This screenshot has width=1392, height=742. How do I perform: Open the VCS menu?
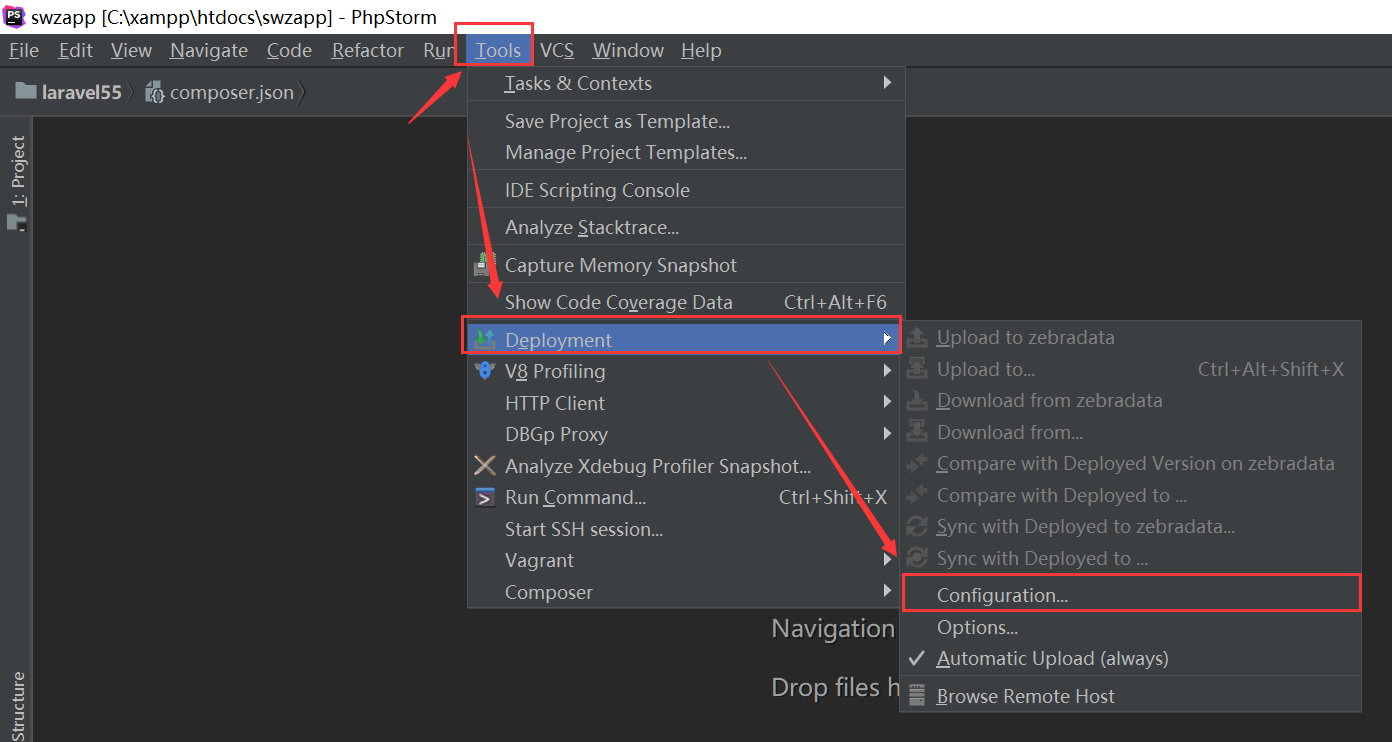pyautogui.click(x=557, y=50)
